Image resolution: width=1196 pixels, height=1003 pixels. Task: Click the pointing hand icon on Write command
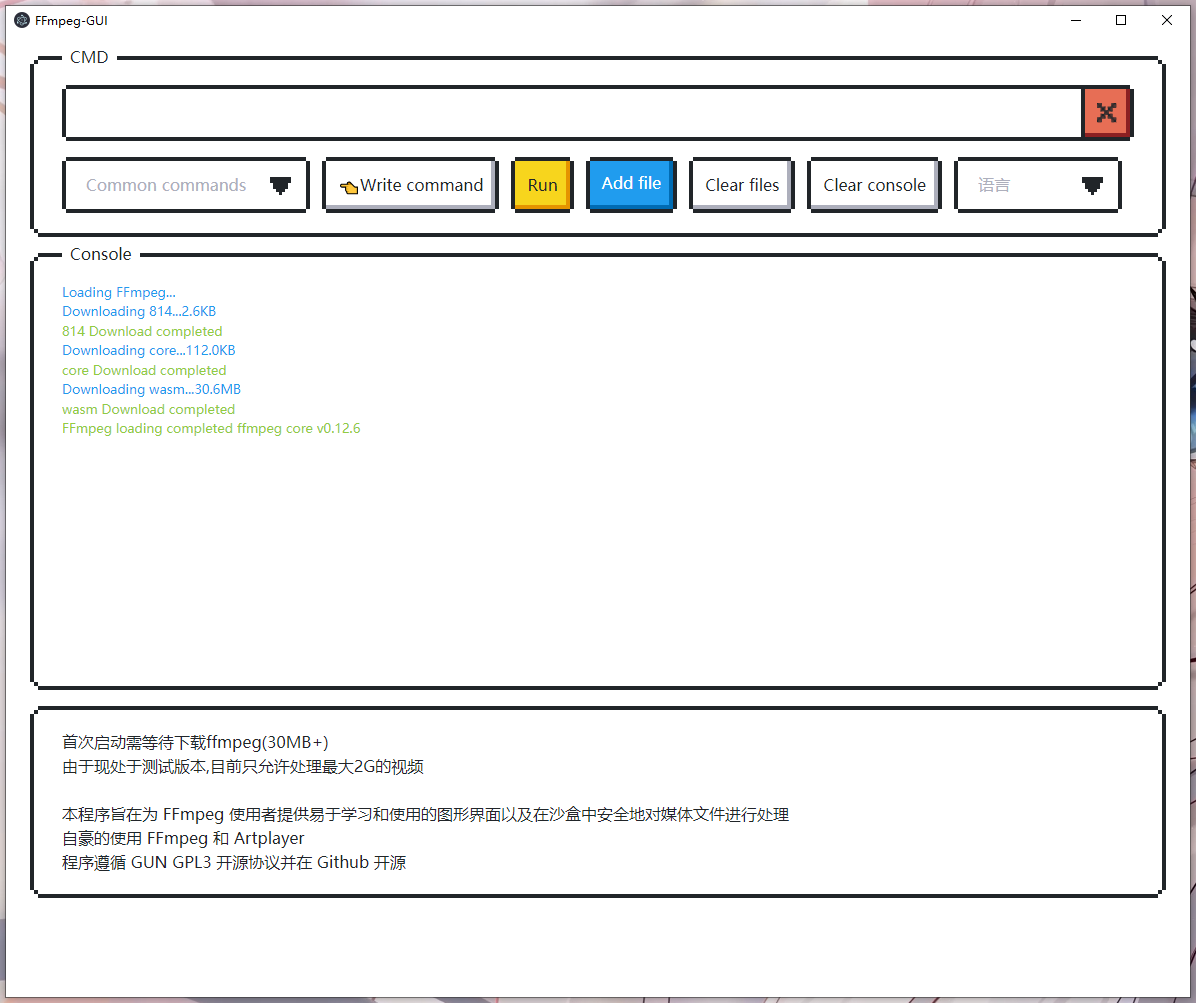[349, 187]
